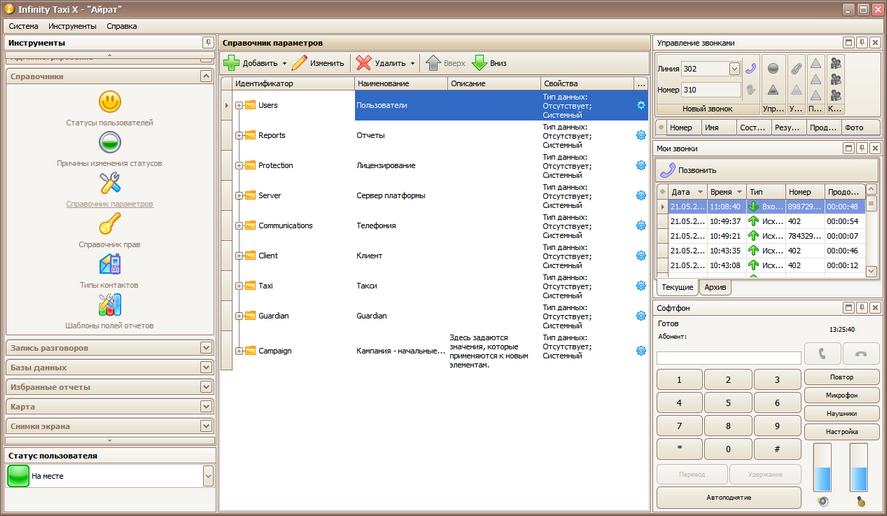Open the Система menu
This screenshot has width=887, height=516.
click(x=23, y=26)
